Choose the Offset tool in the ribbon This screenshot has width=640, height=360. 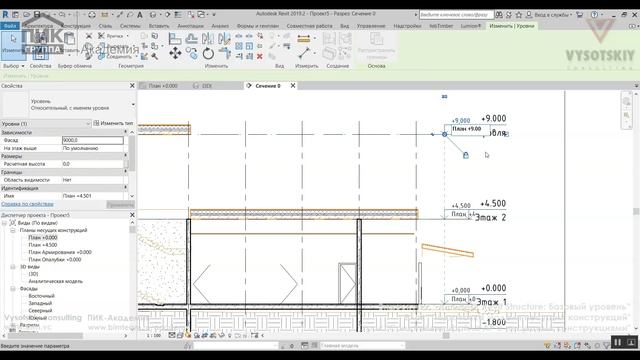click(x=191, y=39)
